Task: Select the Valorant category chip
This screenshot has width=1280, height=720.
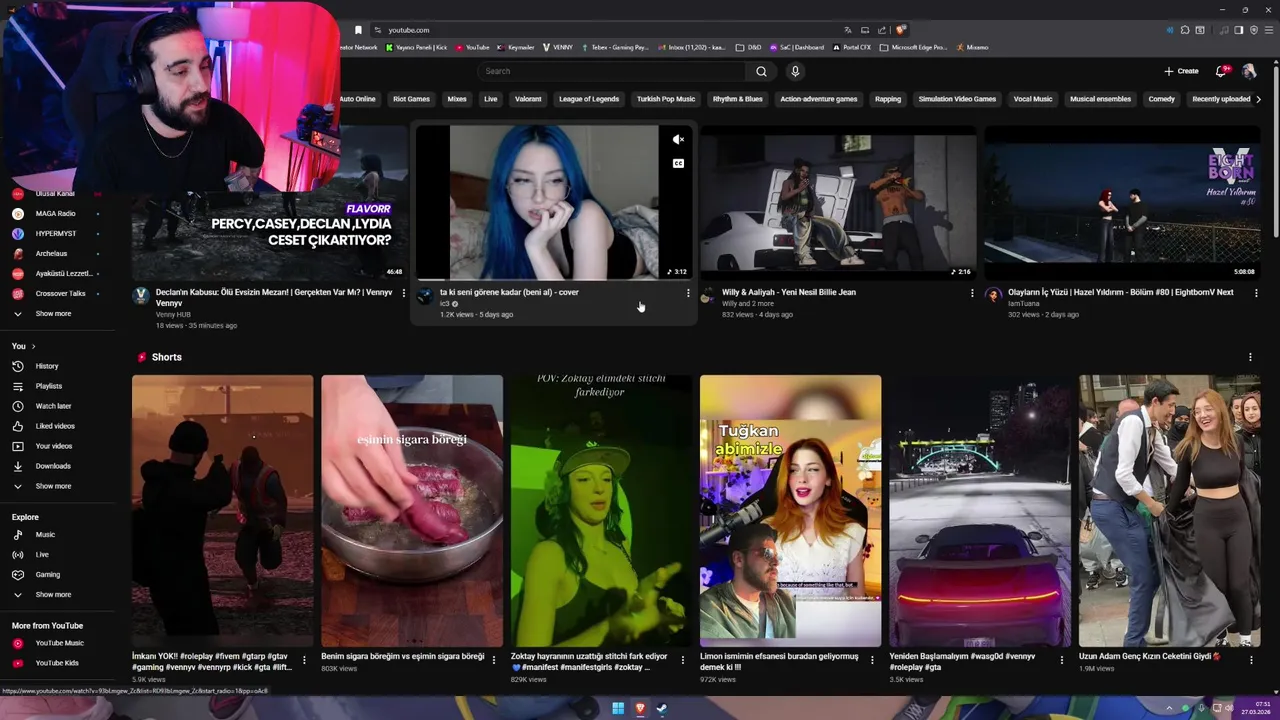Action: [x=528, y=99]
